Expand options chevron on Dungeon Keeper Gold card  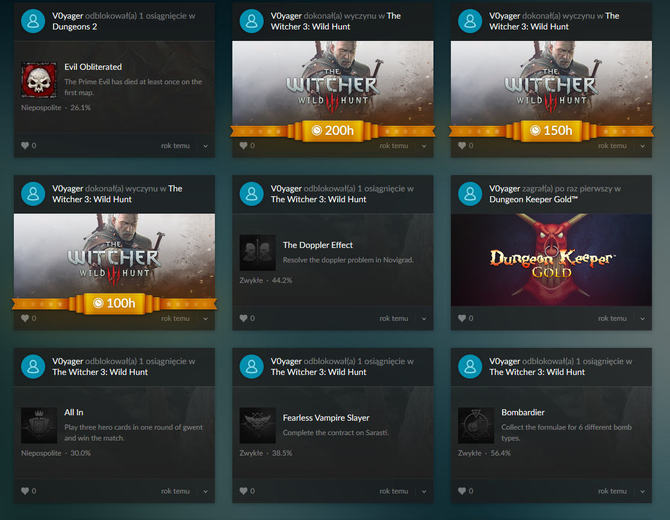click(x=642, y=319)
